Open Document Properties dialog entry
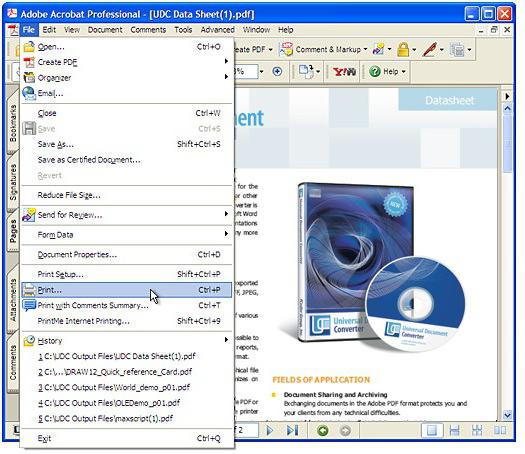Viewport: 525px width, 454px height. tap(127, 254)
